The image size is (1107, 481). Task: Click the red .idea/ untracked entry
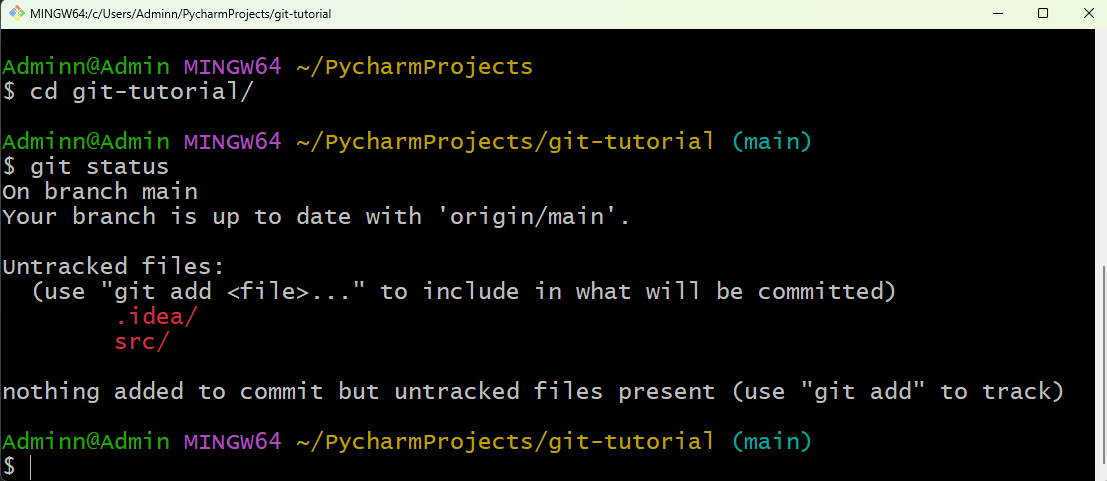pyautogui.click(x=156, y=316)
